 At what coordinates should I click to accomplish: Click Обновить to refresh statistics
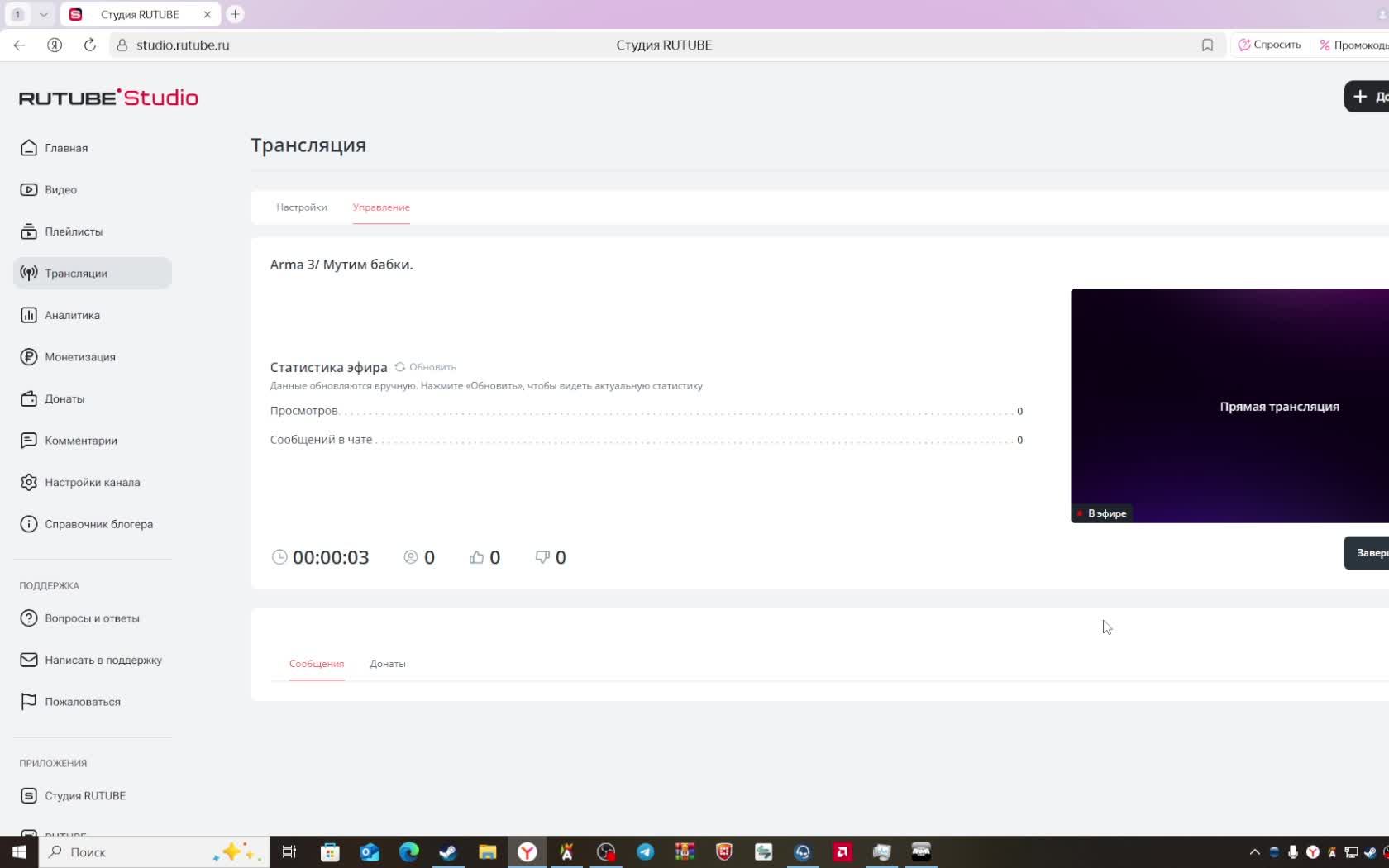point(432,367)
